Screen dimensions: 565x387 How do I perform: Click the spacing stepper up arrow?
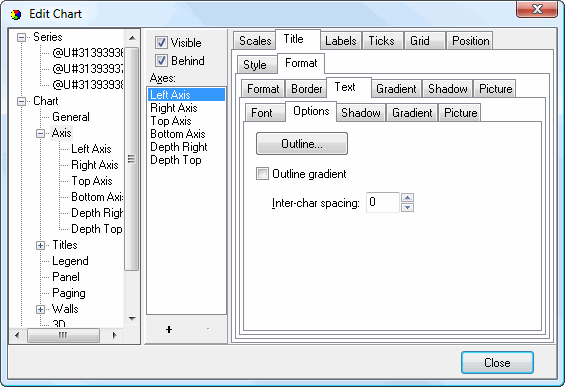[x=407, y=198]
